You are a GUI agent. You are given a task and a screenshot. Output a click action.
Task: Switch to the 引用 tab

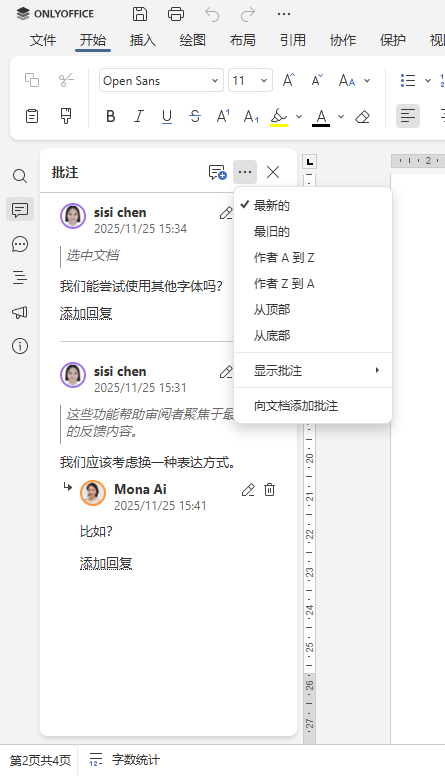(x=293, y=40)
